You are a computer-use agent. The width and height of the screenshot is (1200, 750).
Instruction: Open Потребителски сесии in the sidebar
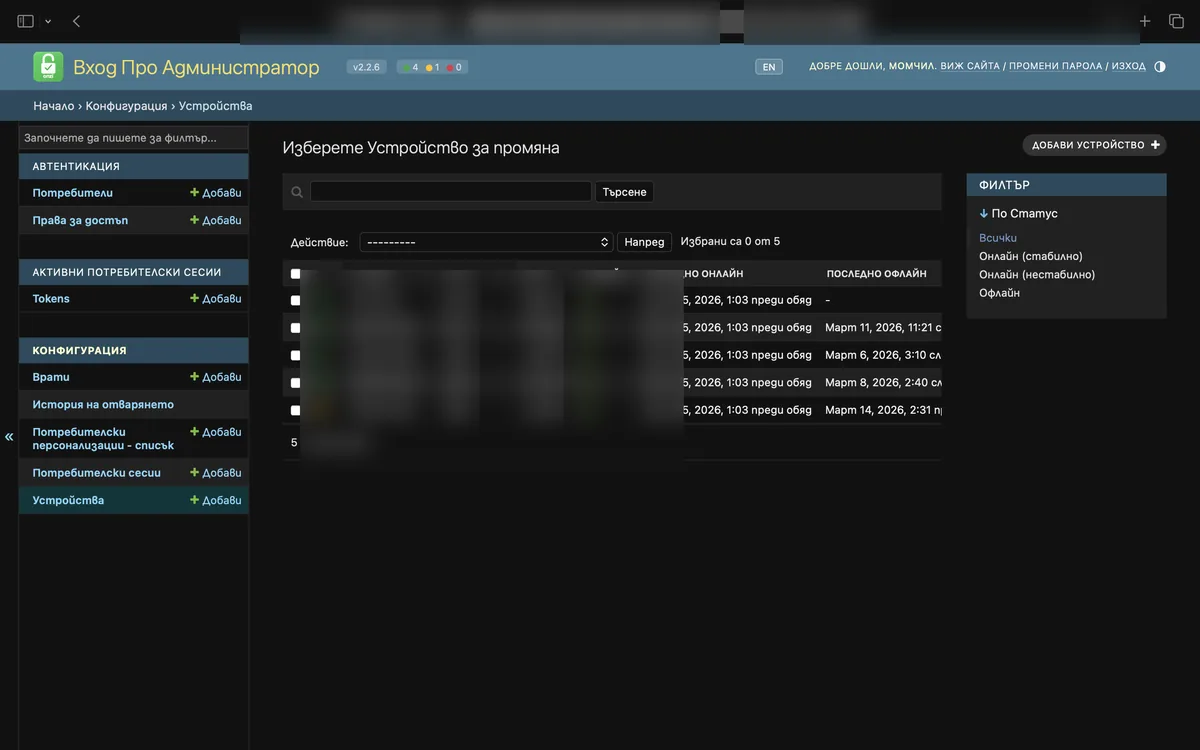[x=96, y=473]
